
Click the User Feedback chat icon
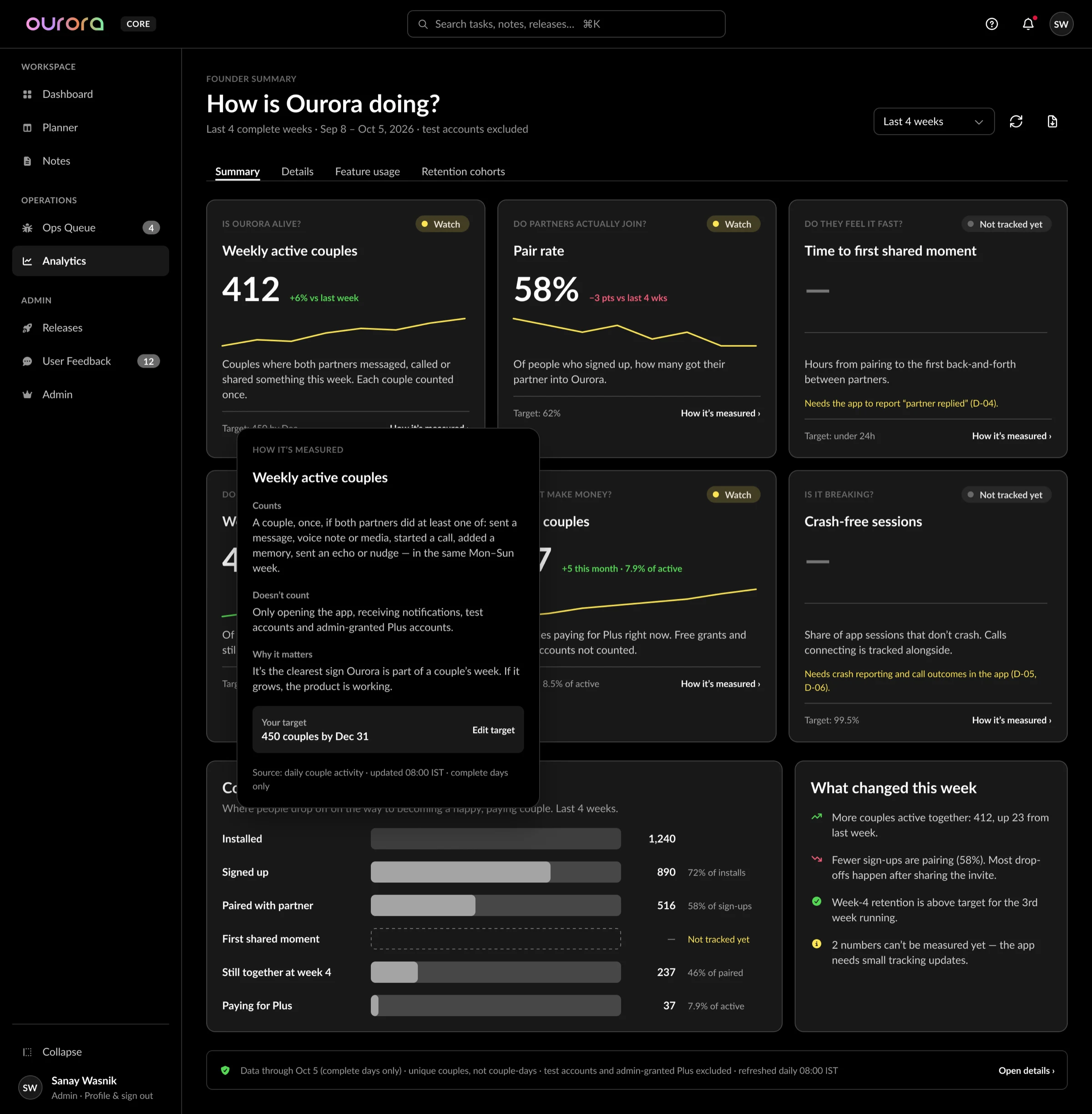pyautogui.click(x=27, y=361)
